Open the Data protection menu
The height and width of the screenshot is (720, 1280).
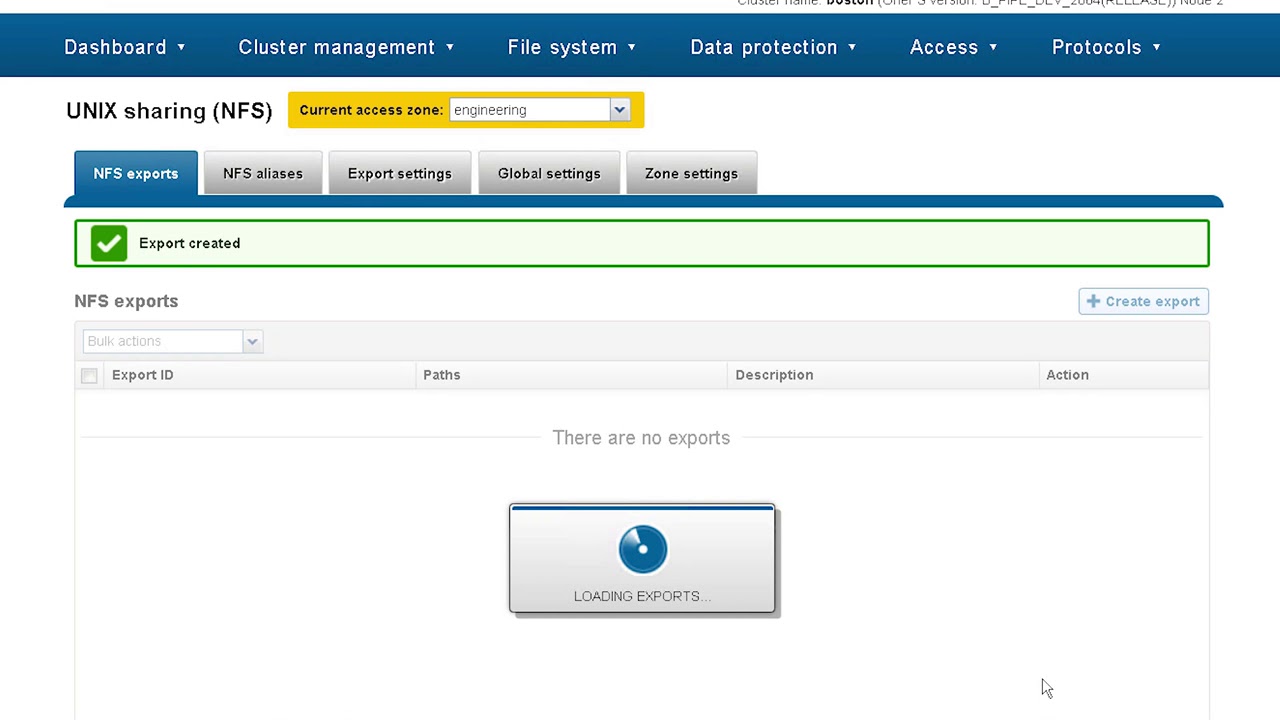tap(773, 47)
